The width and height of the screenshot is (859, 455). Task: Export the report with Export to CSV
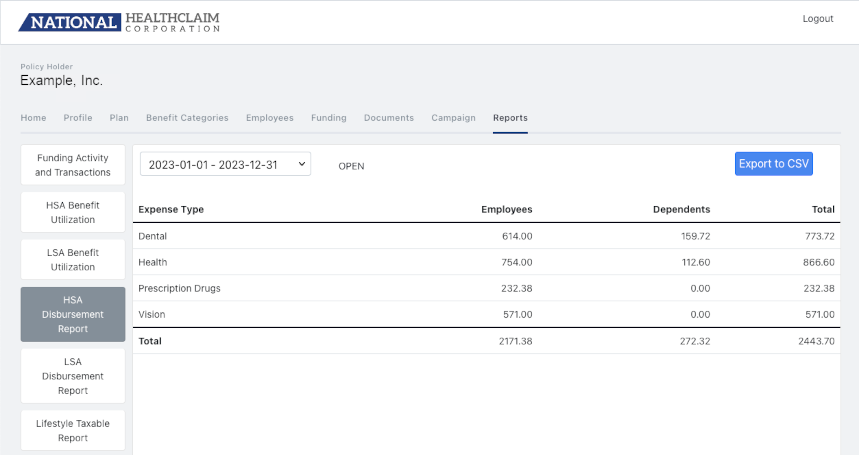coord(774,164)
